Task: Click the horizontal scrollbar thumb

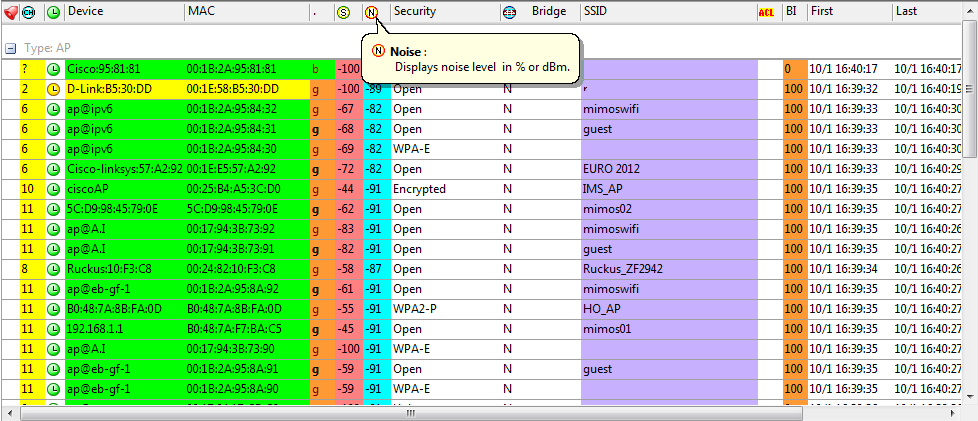Action: (x=410, y=413)
